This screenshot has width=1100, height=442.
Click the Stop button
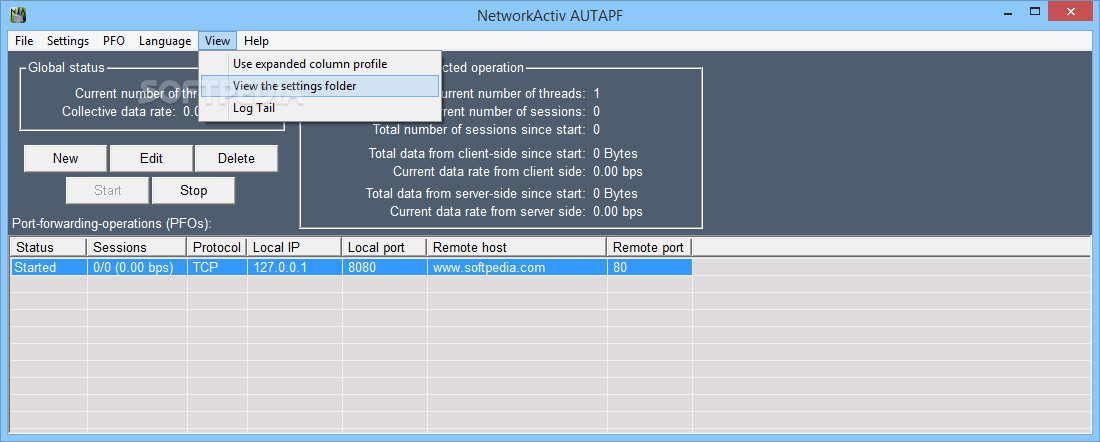click(194, 191)
